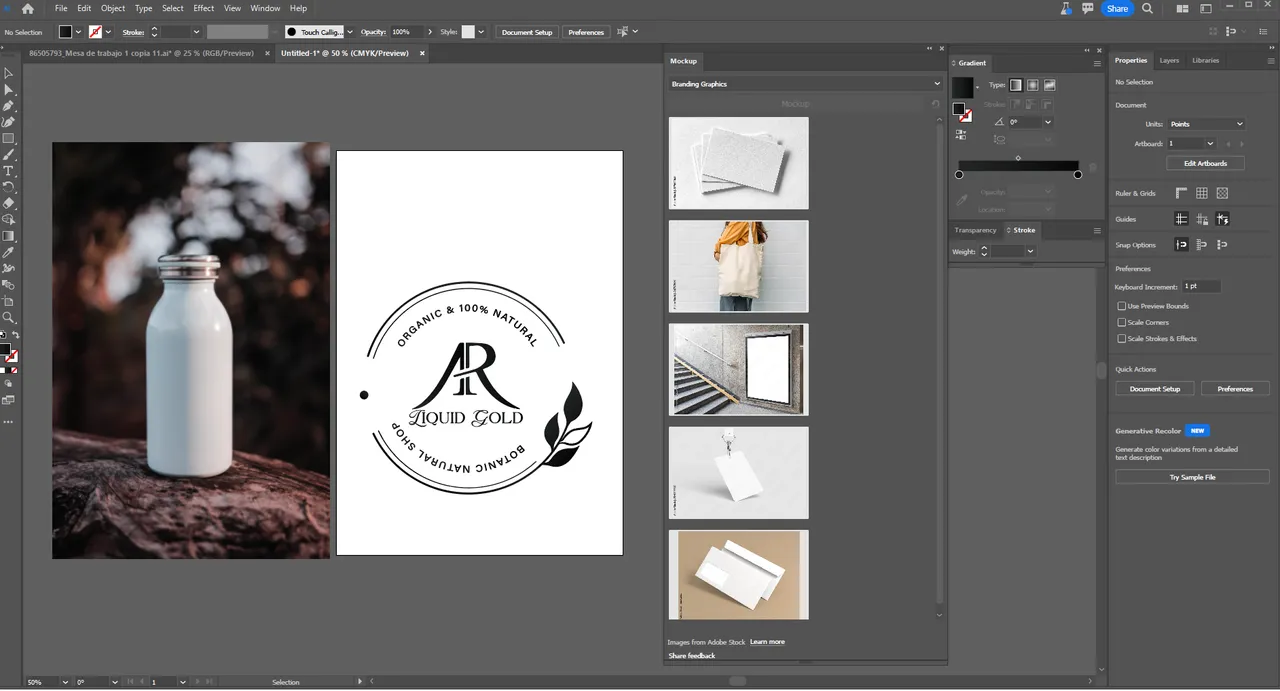Open the Gradient panel menu icon
Screen dimensions: 1280x691
[1097, 63]
